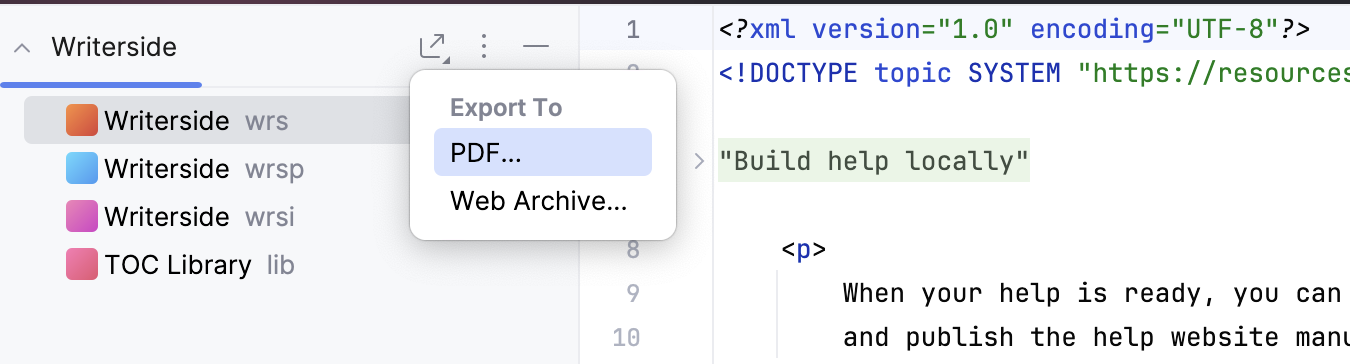Click the blue Writerside wrsp icon
The height and width of the screenshot is (364, 1350).
click(82, 169)
